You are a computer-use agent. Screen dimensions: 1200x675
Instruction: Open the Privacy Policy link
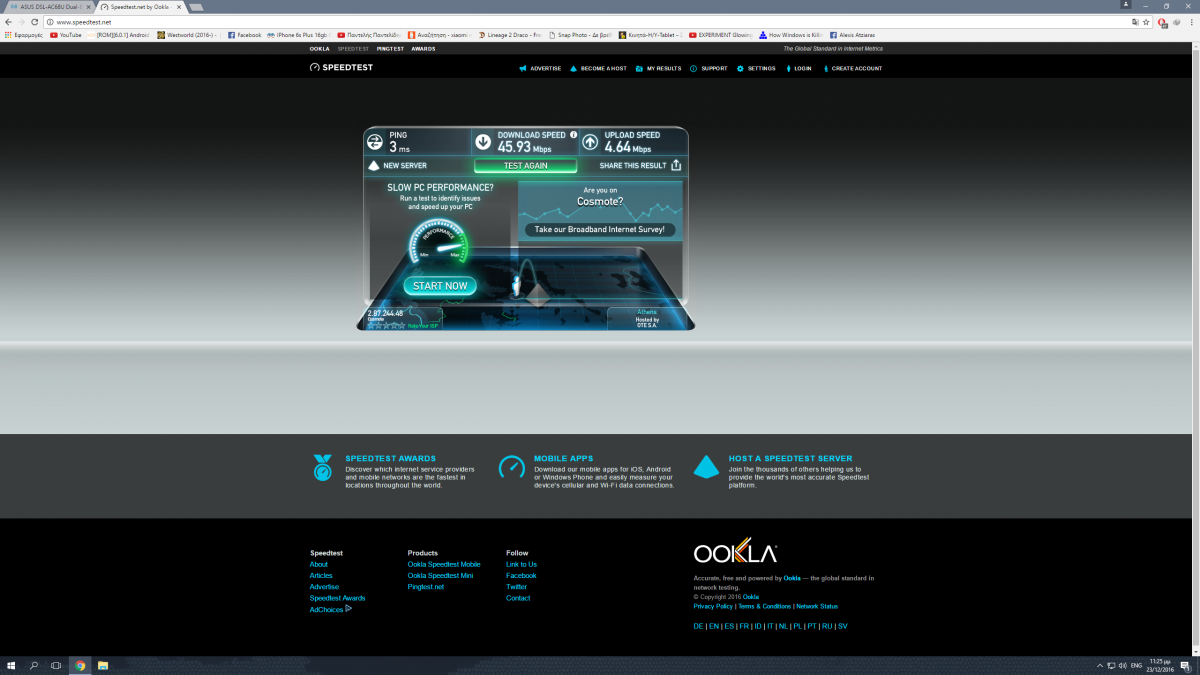pos(713,606)
